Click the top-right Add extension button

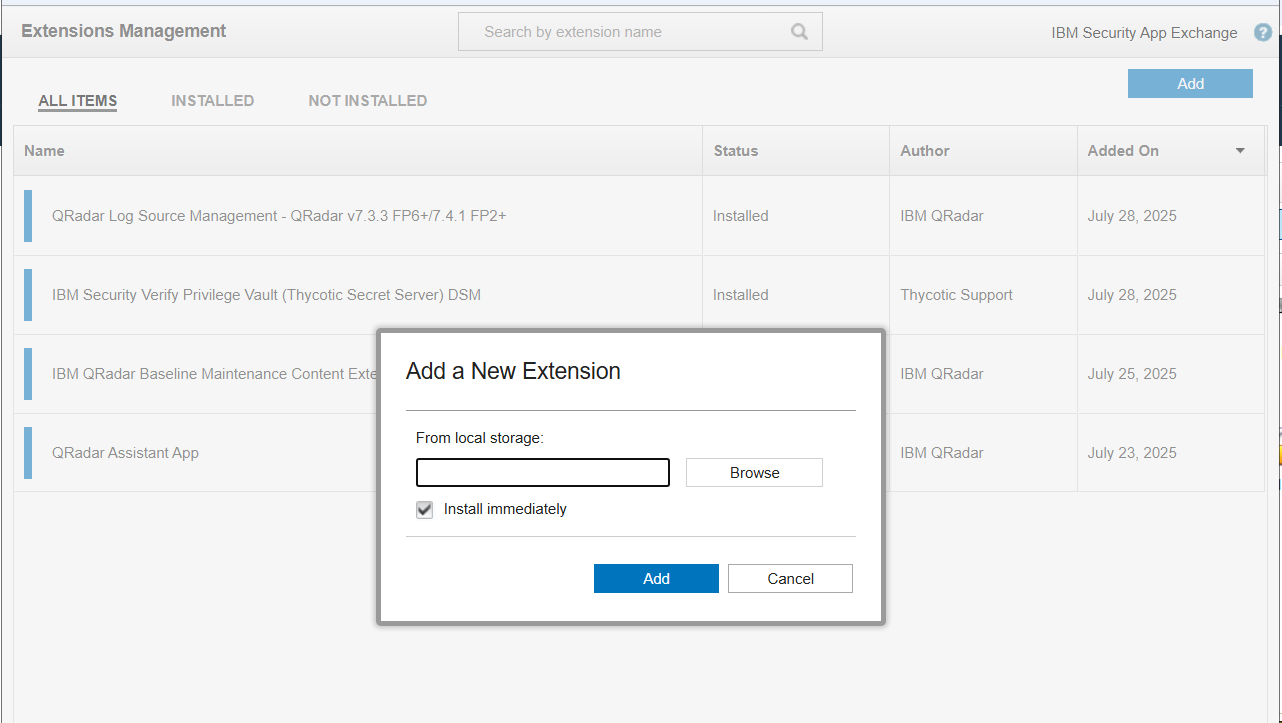pyautogui.click(x=1190, y=84)
